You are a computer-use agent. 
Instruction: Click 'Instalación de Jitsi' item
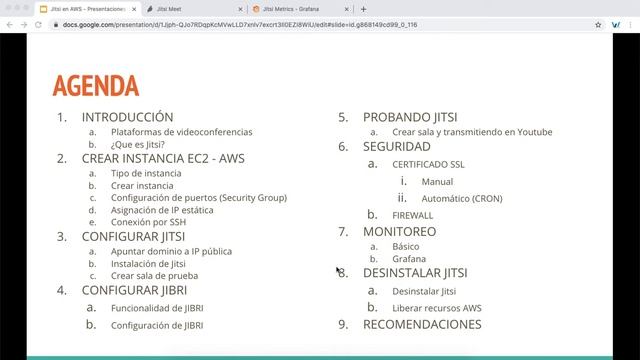pos(148,264)
